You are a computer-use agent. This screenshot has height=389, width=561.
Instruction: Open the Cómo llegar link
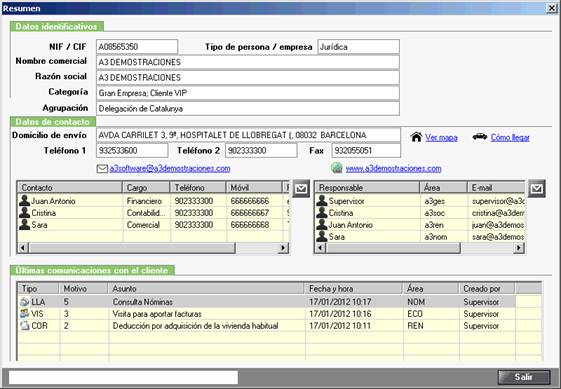(510, 137)
